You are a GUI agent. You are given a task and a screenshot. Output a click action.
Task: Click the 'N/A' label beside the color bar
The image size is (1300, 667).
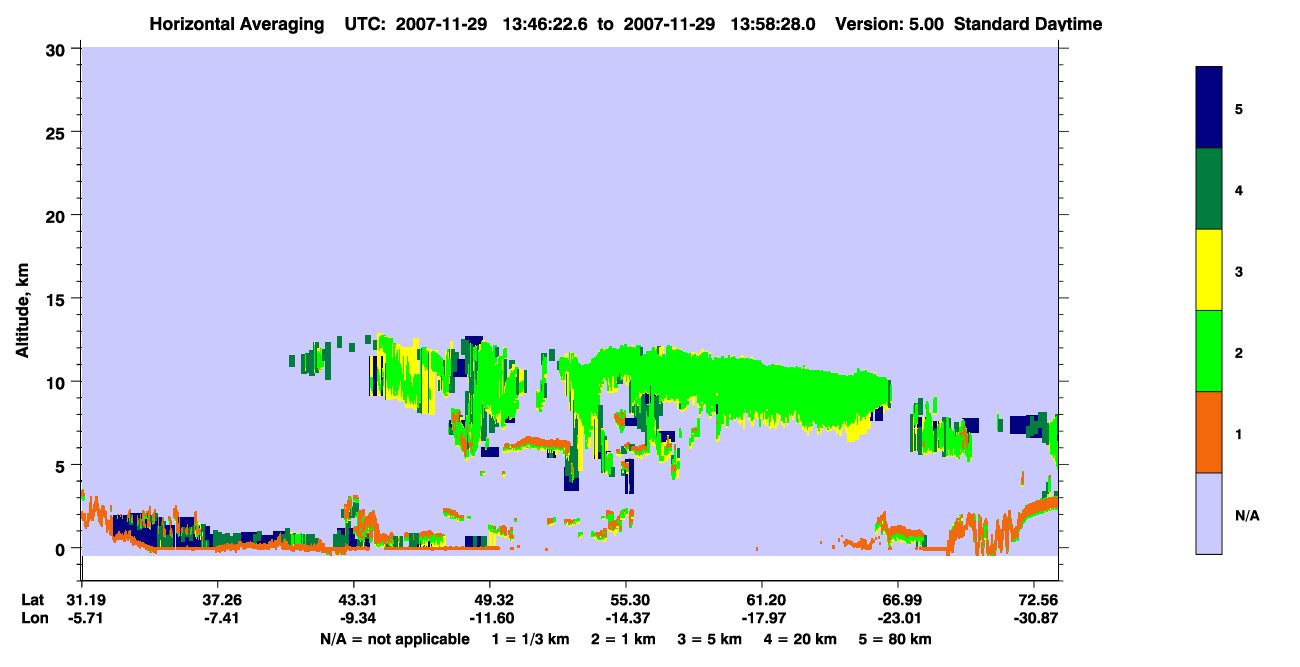click(1247, 516)
